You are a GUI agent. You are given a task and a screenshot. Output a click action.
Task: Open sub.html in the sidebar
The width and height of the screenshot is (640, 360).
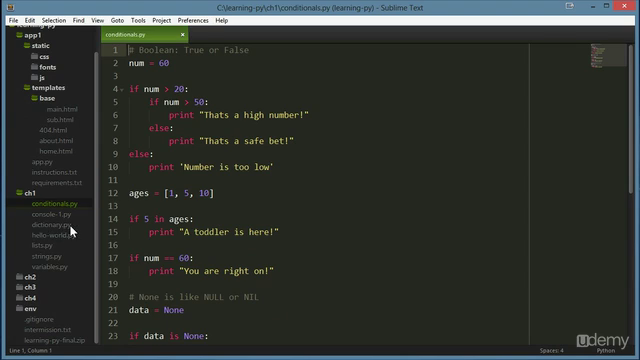[x=60, y=120]
